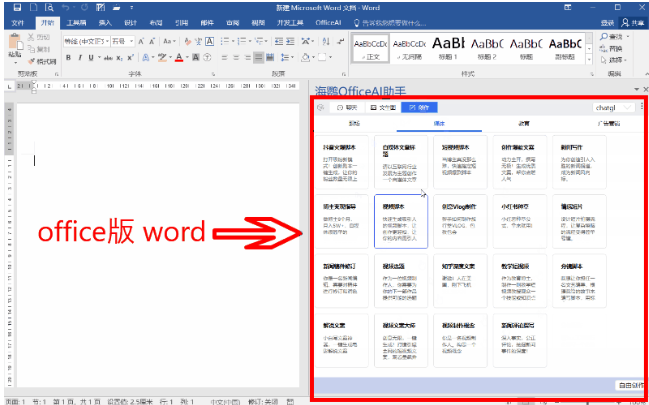Viewport: 649px width, 405px height.
Task: Open the bullet list dropdown arrow
Action: [233, 41]
